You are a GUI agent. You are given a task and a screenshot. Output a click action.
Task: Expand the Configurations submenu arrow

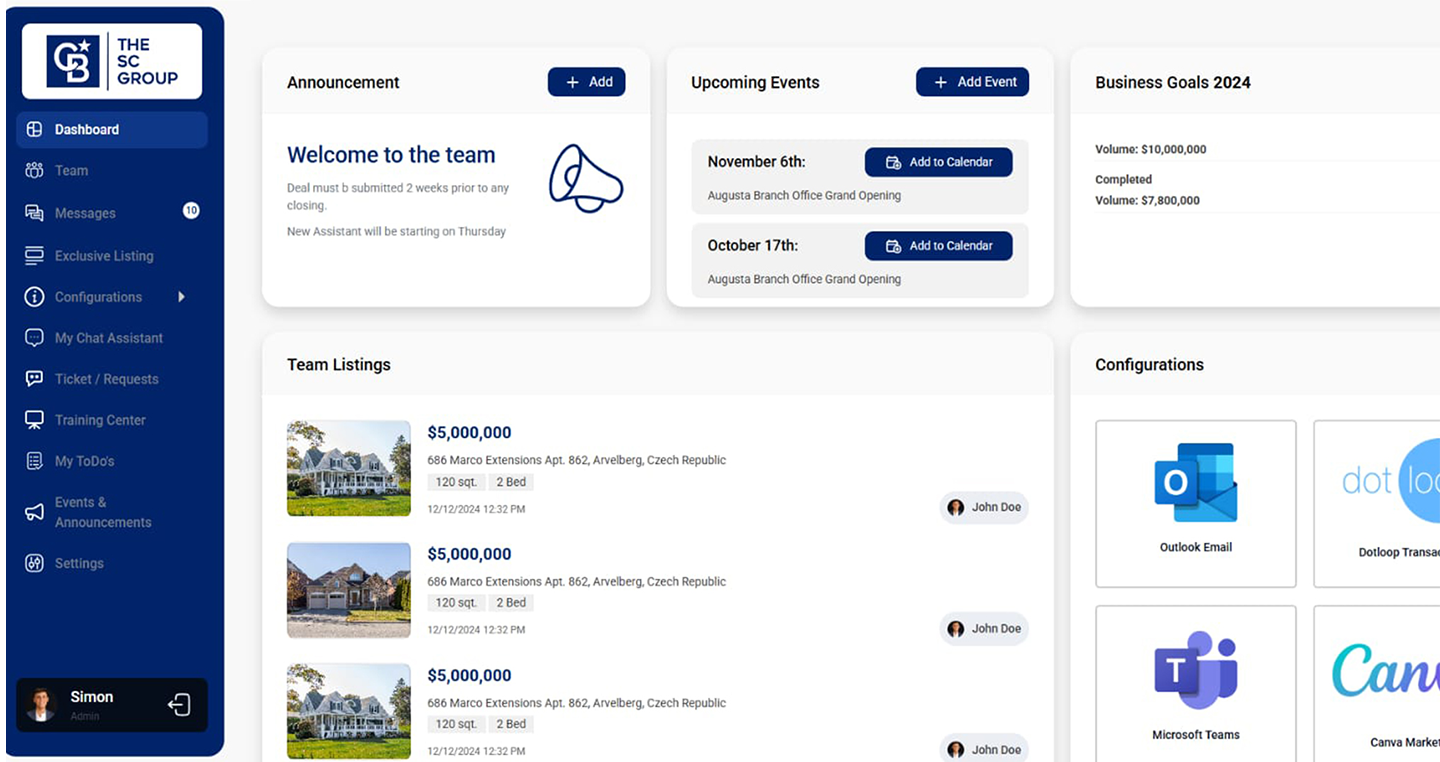181,297
